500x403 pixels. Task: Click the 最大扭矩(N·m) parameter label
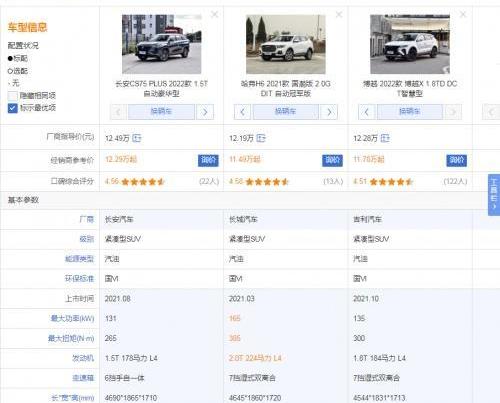click(71, 338)
